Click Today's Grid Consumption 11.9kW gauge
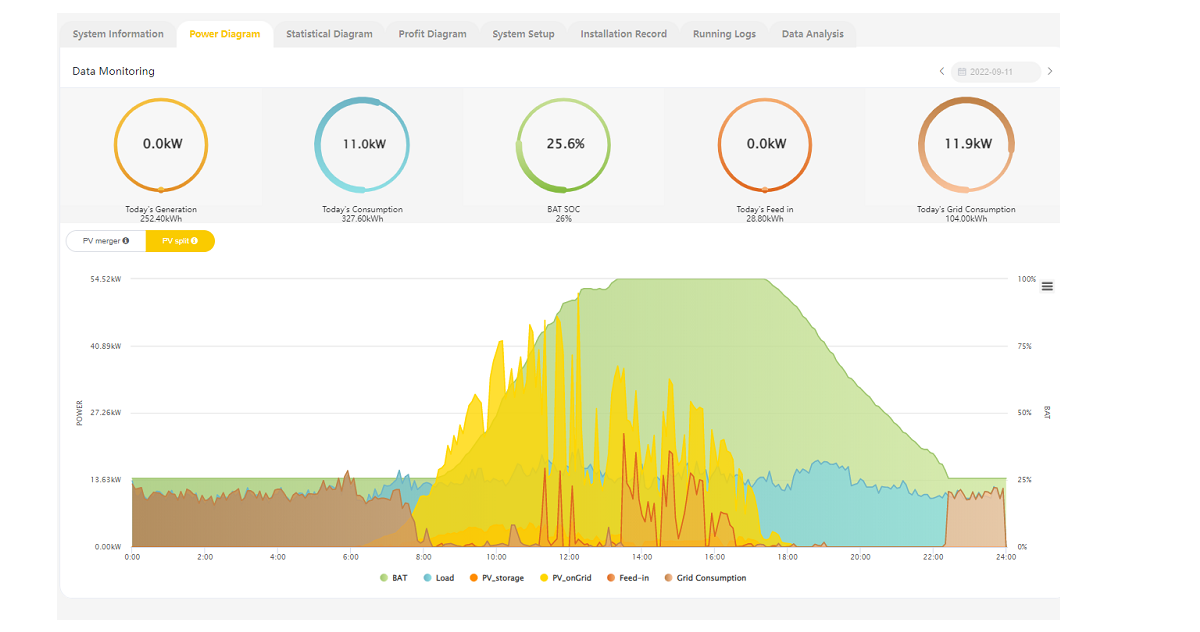 pyautogui.click(x=967, y=145)
